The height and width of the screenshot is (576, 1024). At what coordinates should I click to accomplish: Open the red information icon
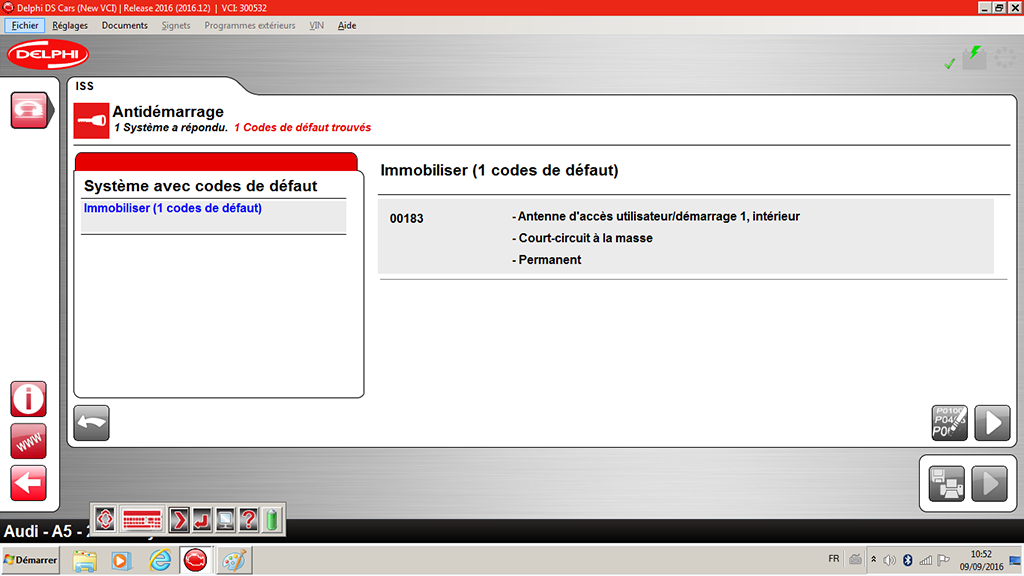(28, 398)
